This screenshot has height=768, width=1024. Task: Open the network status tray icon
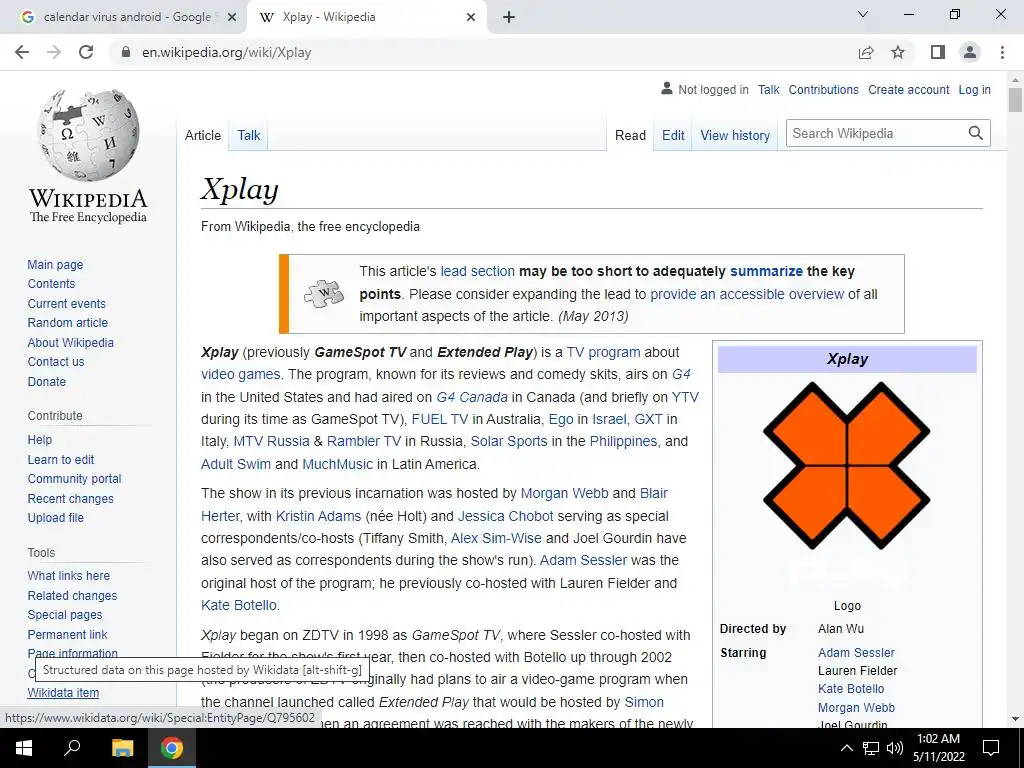pyautogui.click(x=871, y=748)
